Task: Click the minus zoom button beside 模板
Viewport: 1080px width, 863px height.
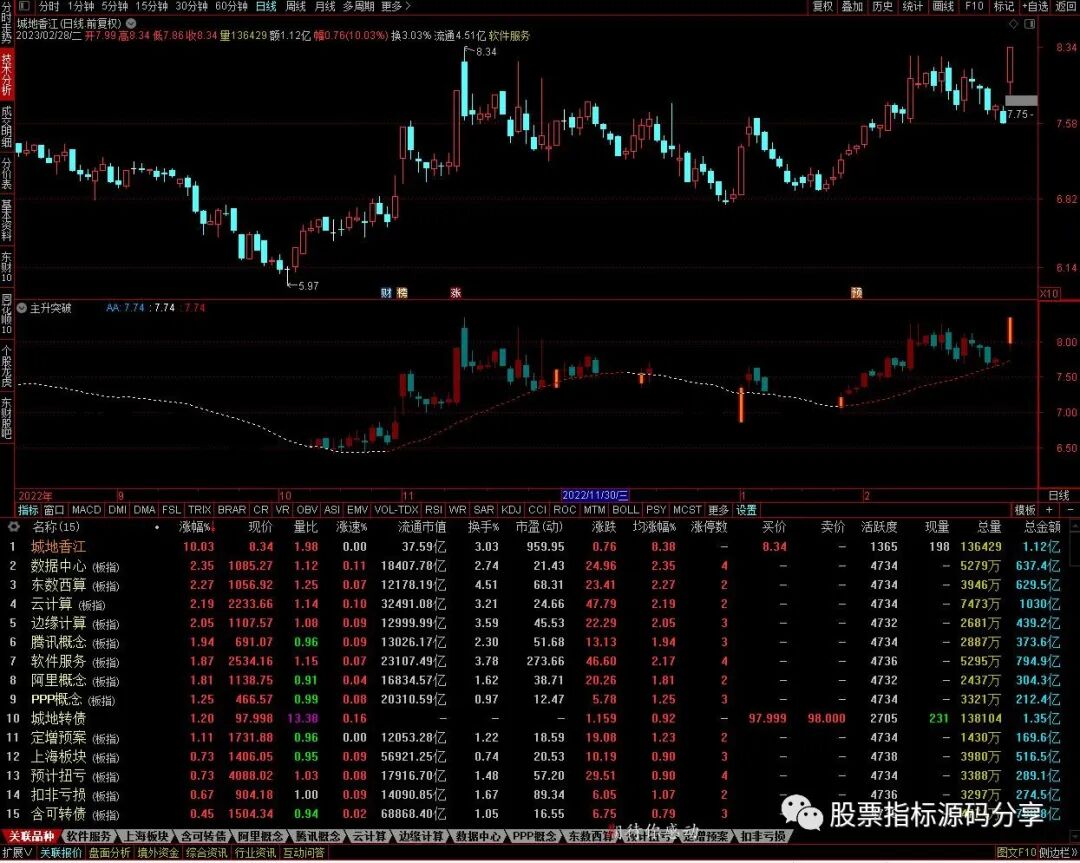Action: click(1070, 510)
